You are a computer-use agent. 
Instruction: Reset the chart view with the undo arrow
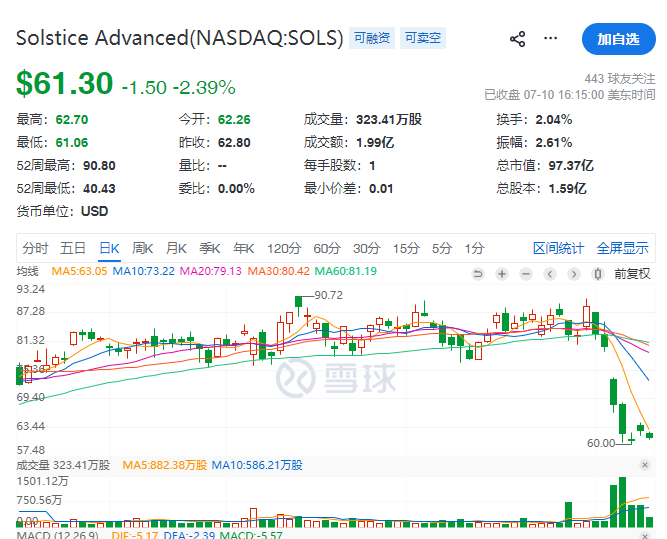tap(478, 274)
